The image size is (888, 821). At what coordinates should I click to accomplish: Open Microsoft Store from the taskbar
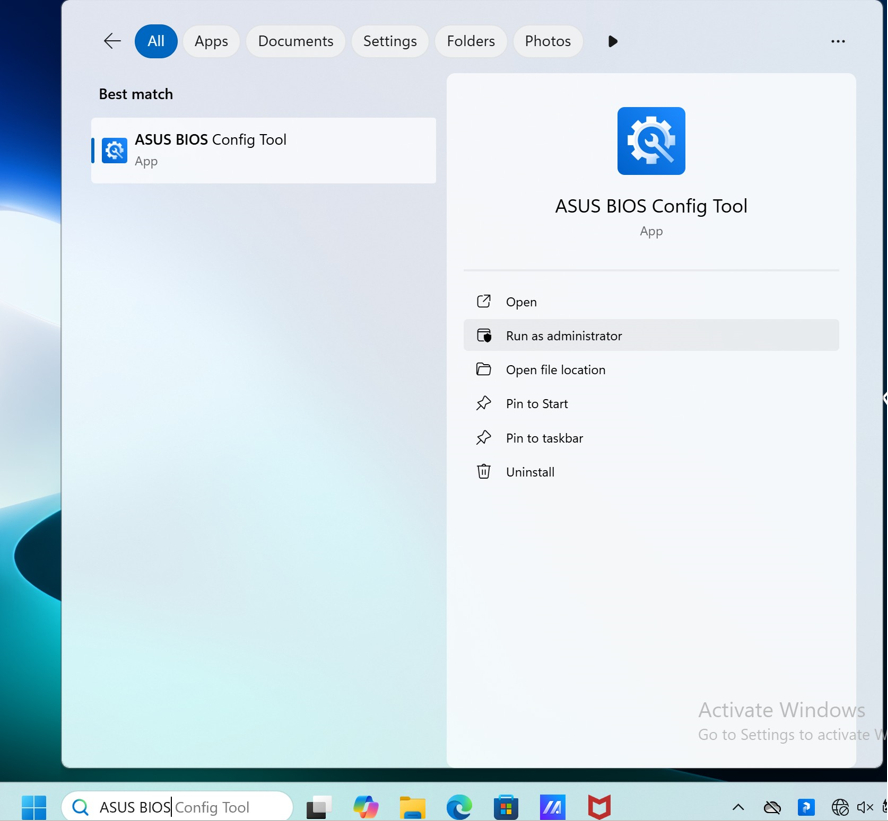click(x=506, y=807)
